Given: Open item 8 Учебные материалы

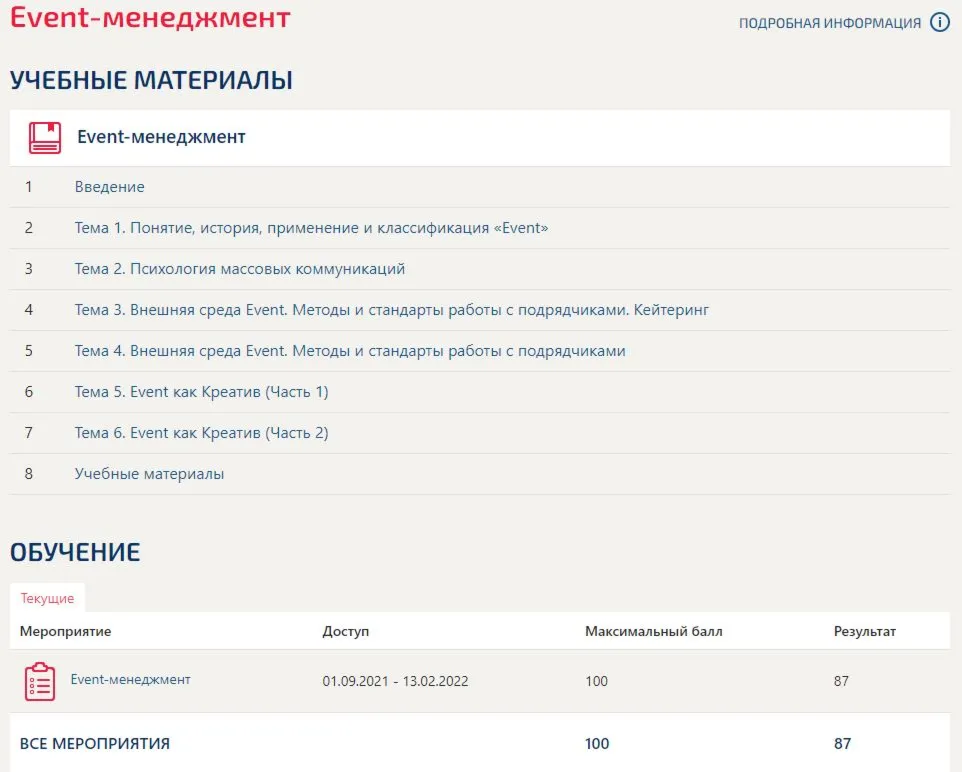Looking at the screenshot, I should pyautogui.click(x=149, y=474).
